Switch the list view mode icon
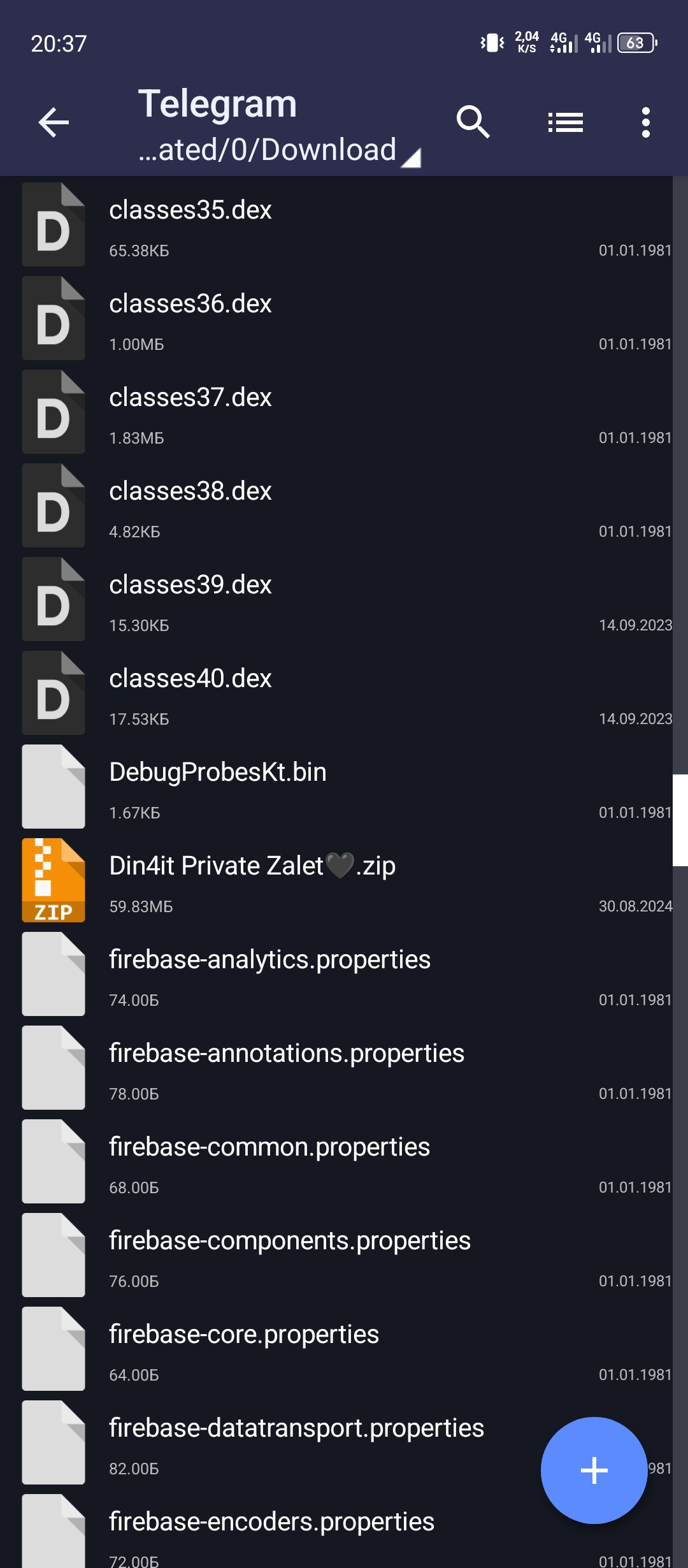This screenshot has height=1568, width=688. [566, 122]
